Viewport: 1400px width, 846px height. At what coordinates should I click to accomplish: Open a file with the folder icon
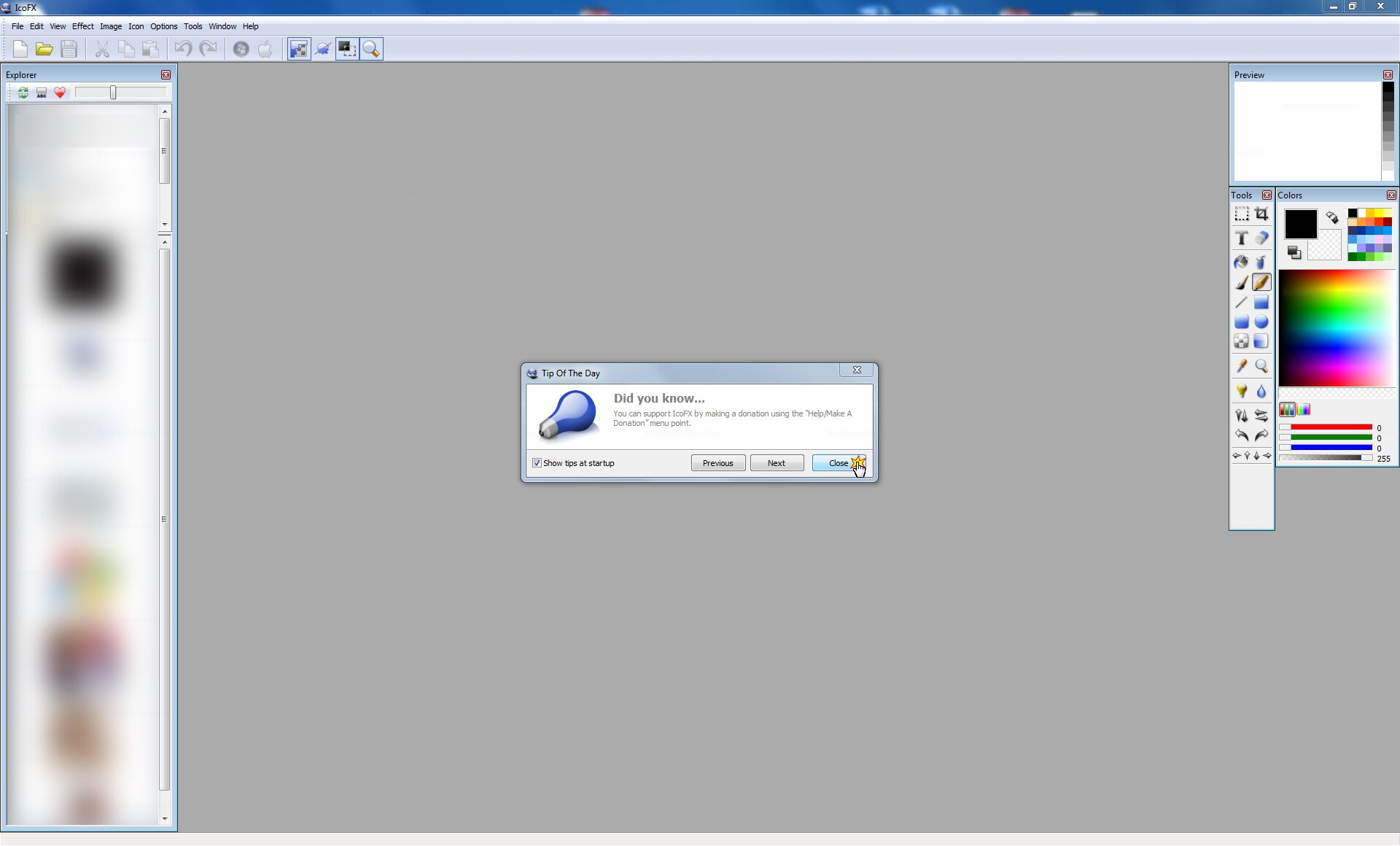click(x=44, y=49)
